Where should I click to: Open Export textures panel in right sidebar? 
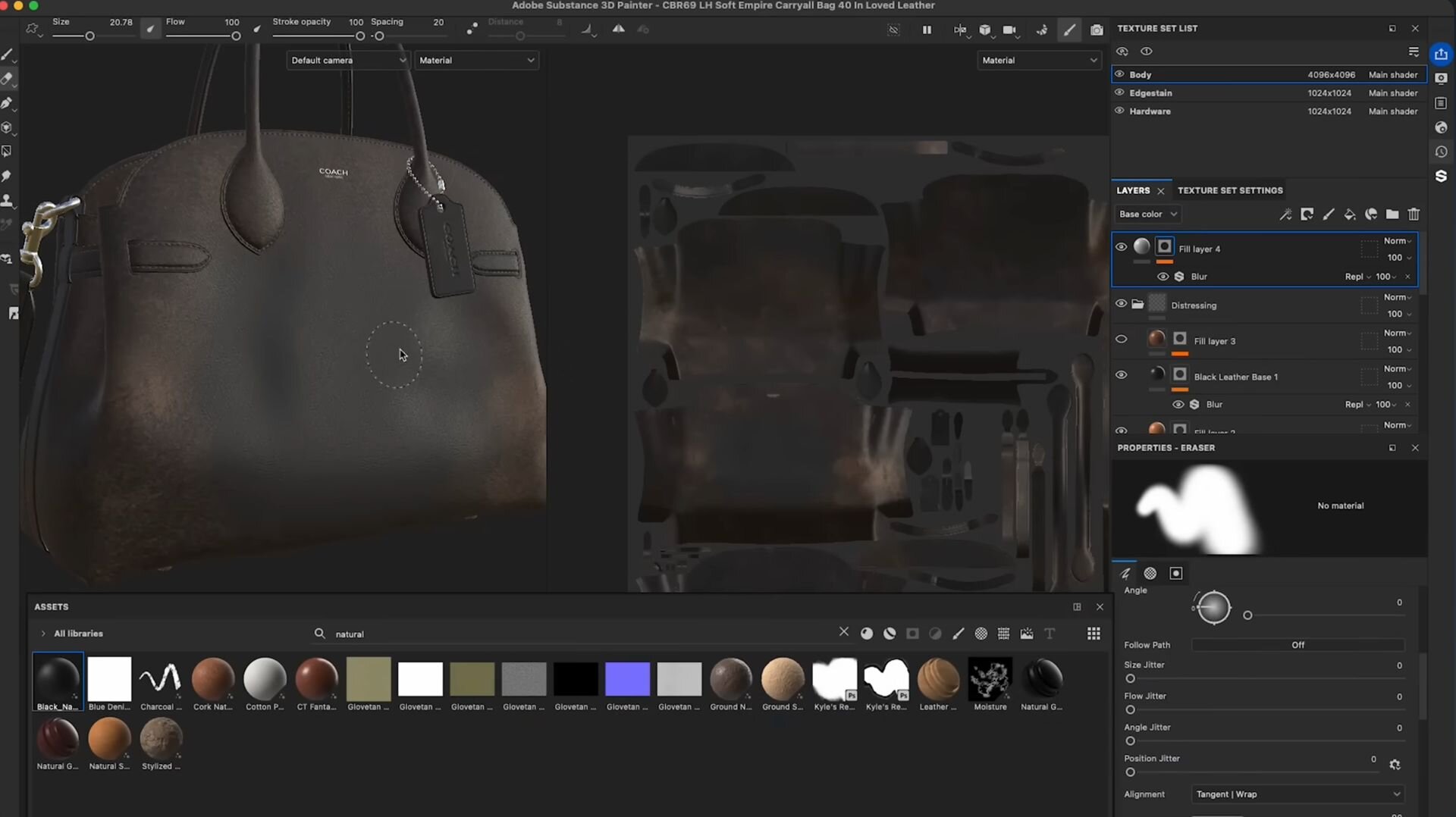[1441, 54]
